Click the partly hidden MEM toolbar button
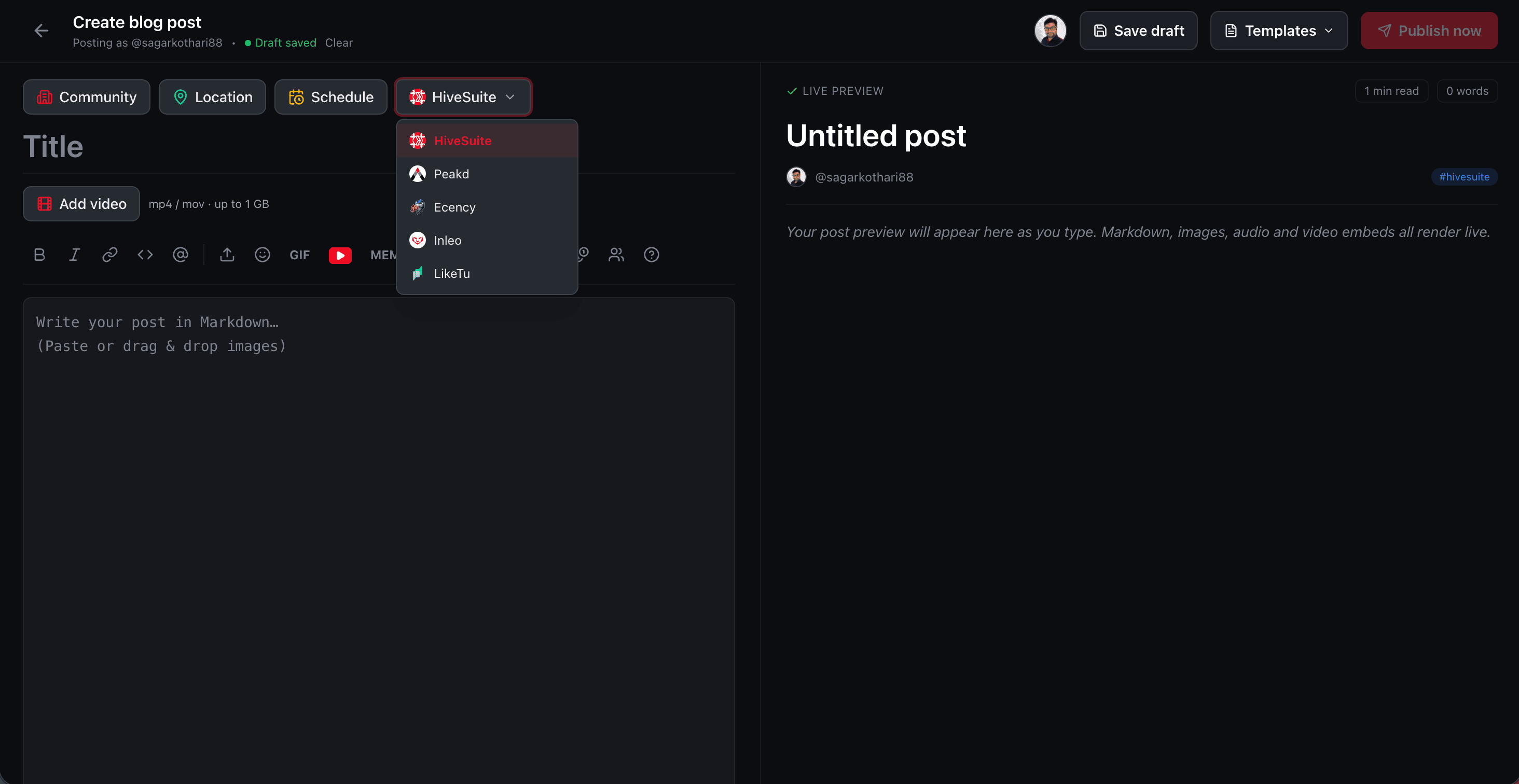 [383, 255]
